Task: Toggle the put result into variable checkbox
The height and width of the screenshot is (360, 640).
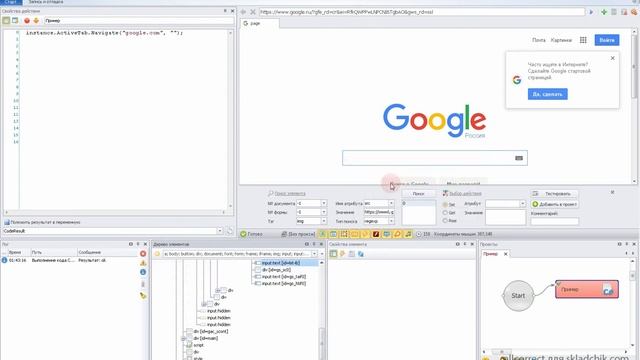Action: click(x=7, y=222)
